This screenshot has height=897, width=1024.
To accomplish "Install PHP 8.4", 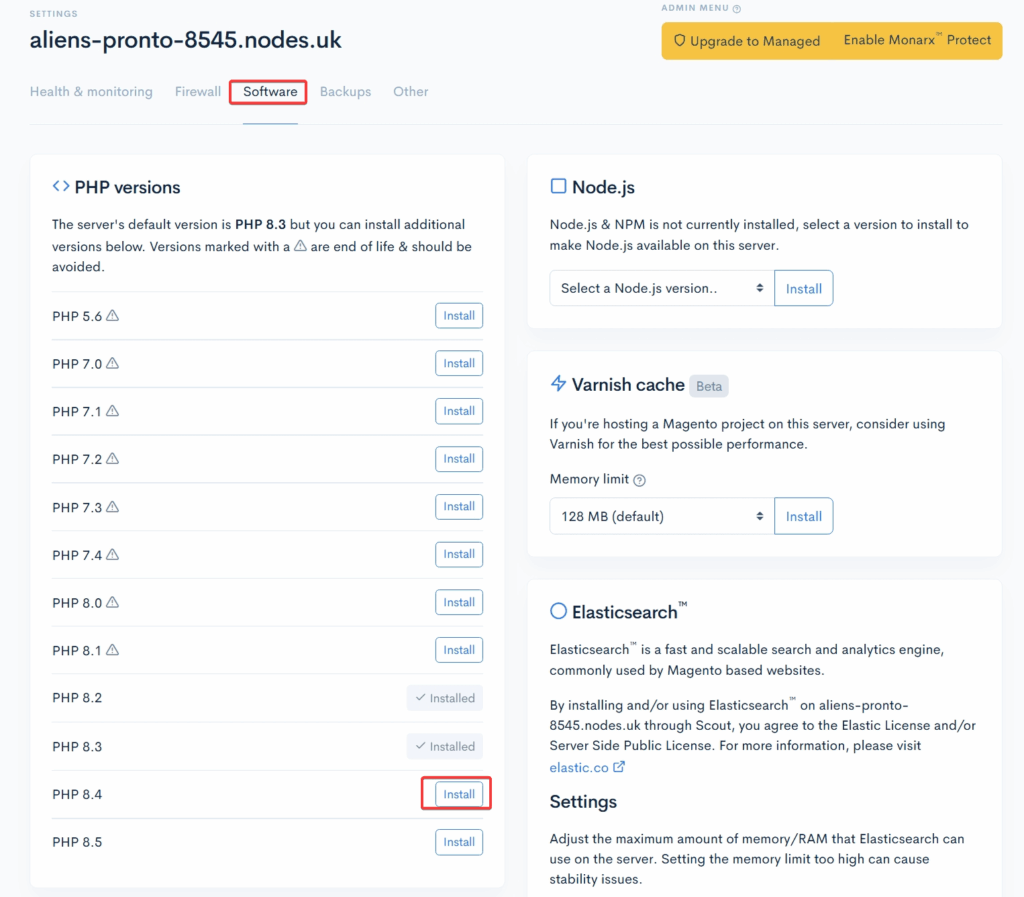I will click(x=459, y=794).
